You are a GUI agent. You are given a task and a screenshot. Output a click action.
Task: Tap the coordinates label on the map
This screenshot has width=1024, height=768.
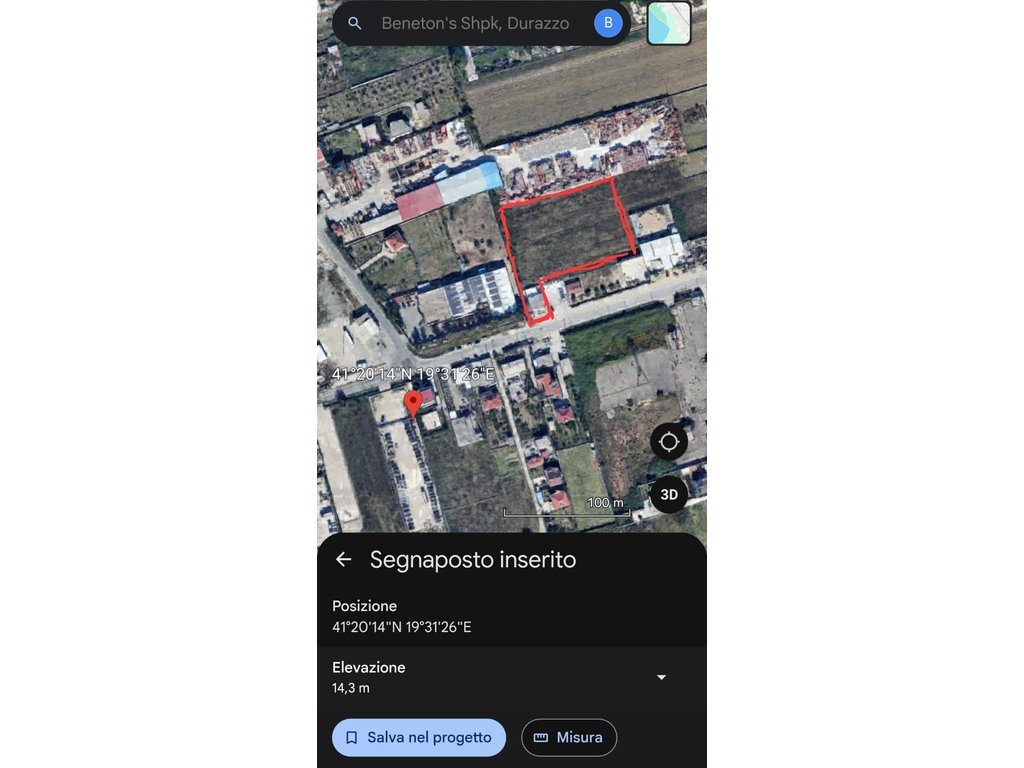413,374
